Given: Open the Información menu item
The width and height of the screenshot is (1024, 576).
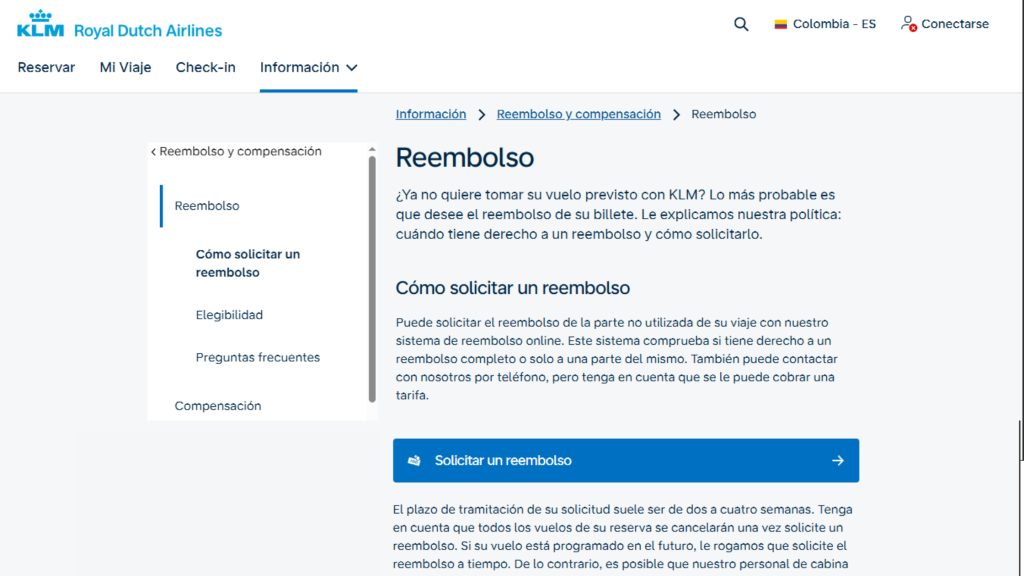Looking at the screenshot, I should [x=308, y=67].
